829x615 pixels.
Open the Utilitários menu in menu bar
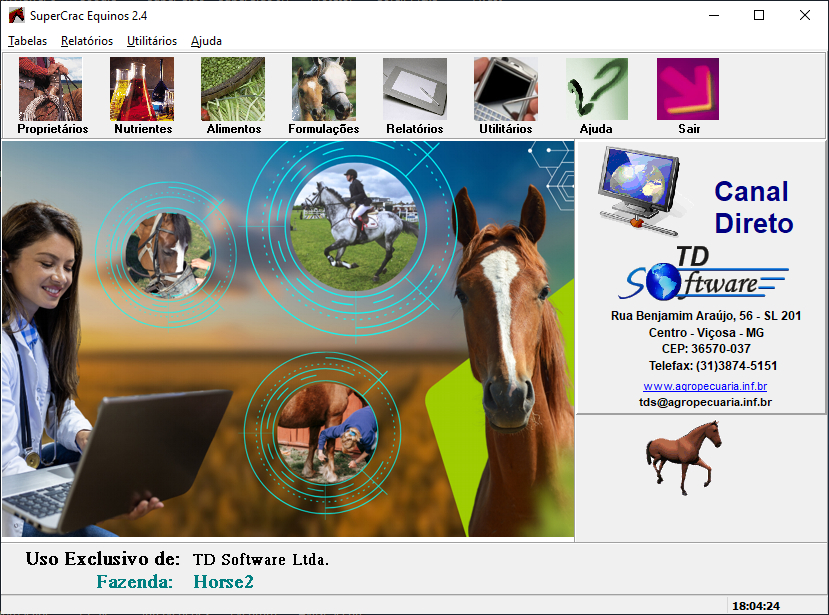click(152, 41)
